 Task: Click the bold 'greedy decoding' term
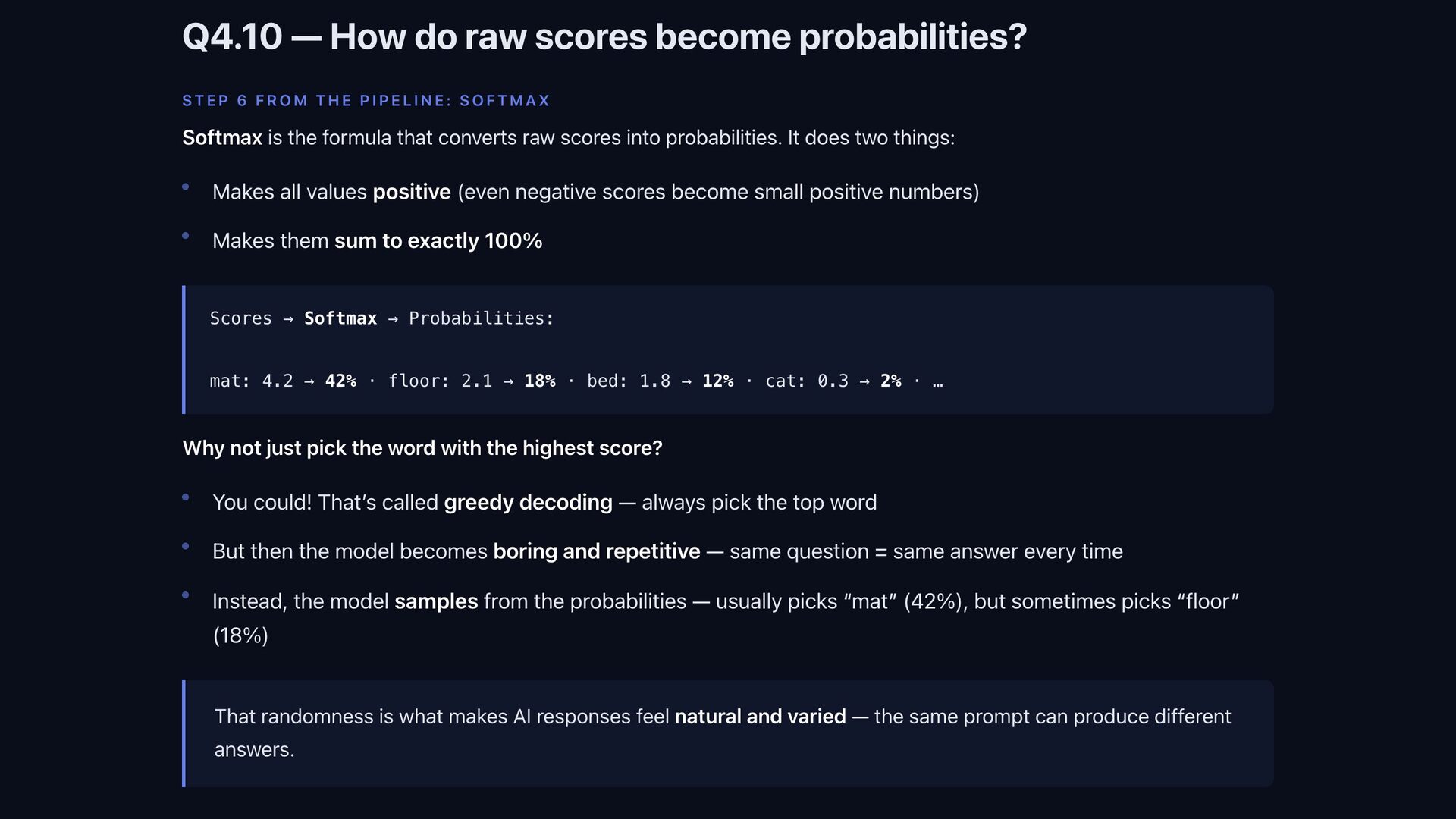click(x=528, y=503)
